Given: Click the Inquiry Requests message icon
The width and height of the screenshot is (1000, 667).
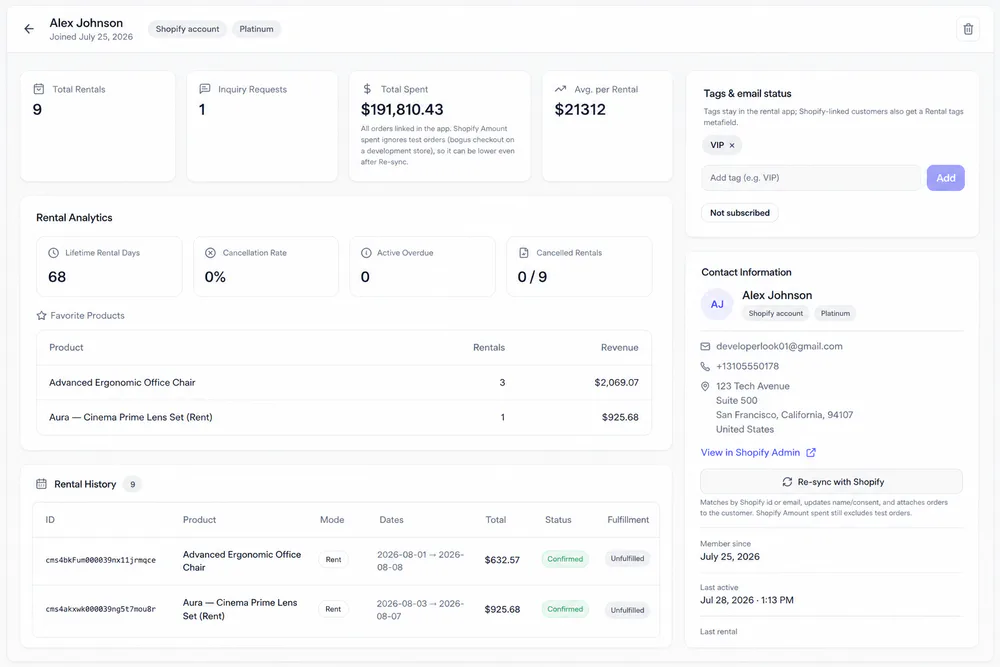Looking at the screenshot, I should [205, 89].
